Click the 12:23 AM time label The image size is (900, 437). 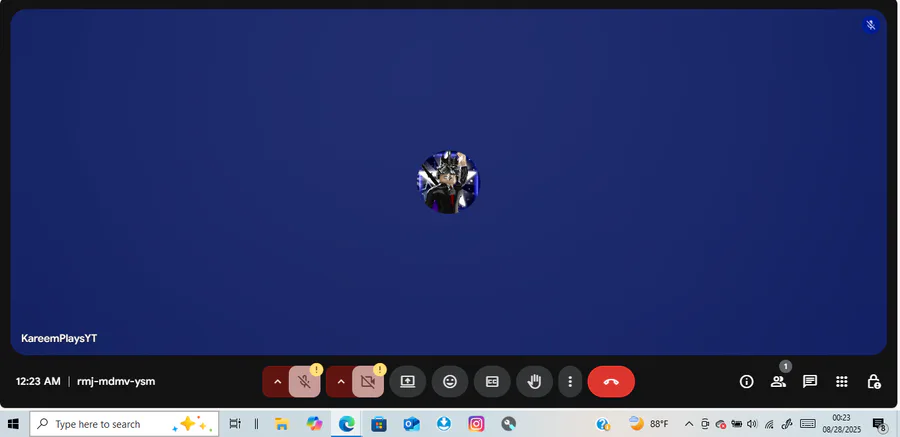pyautogui.click(x=38, y=381)
